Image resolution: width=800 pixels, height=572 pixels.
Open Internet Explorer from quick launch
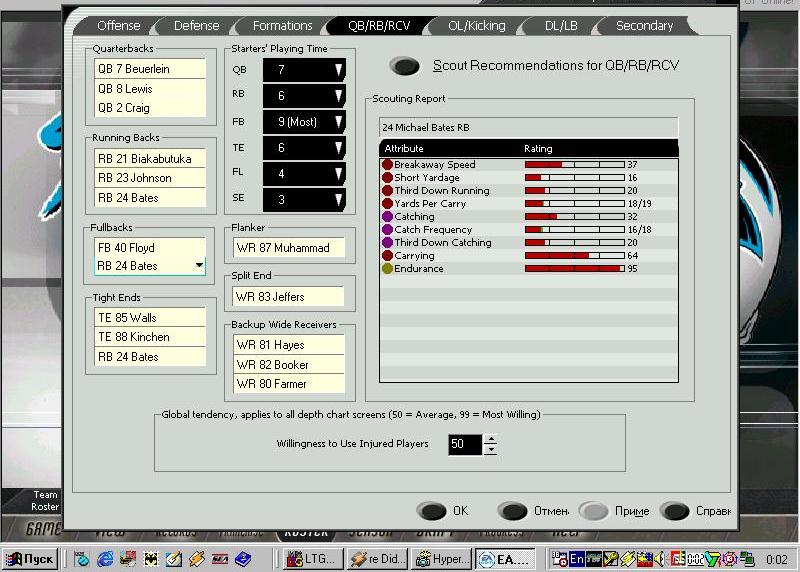coord(104,558)
